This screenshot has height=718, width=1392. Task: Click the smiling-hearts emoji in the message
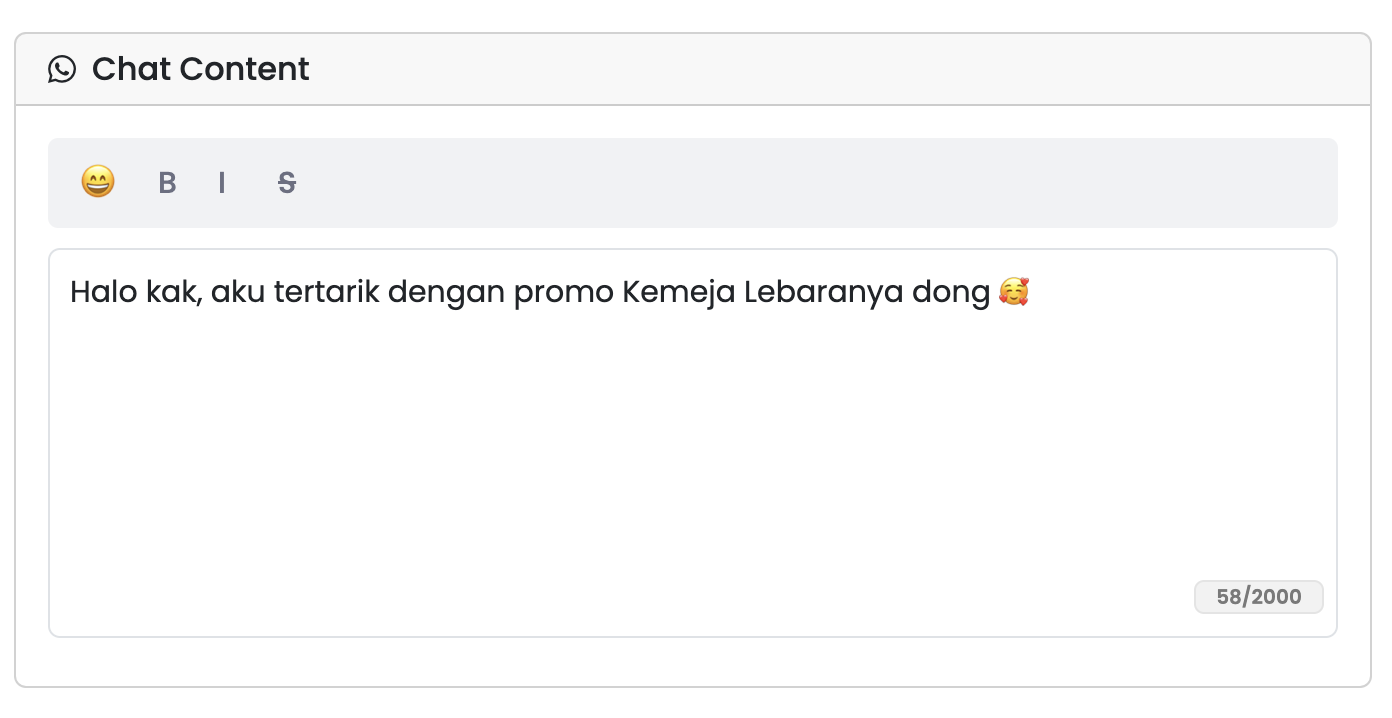(1014, 292)
